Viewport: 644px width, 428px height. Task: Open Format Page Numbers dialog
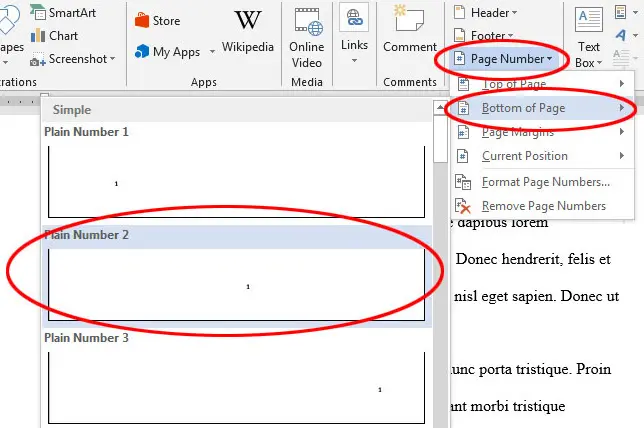coord(544,182)
